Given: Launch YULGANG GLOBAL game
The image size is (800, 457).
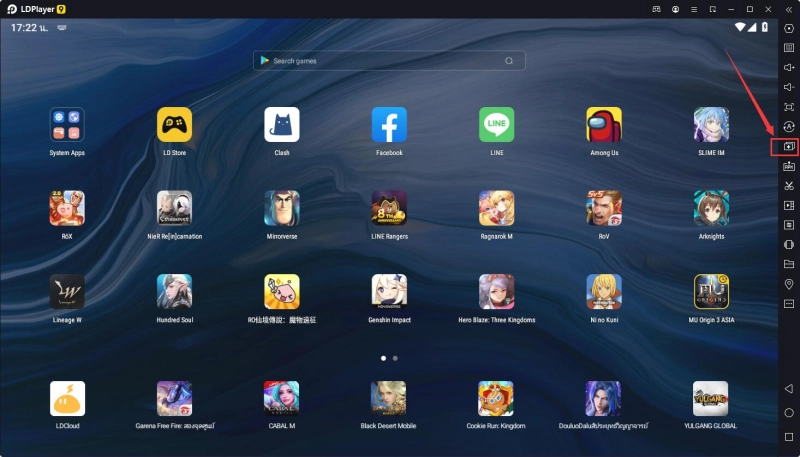Looking at the screenshot, I should [x=710, y=398].
